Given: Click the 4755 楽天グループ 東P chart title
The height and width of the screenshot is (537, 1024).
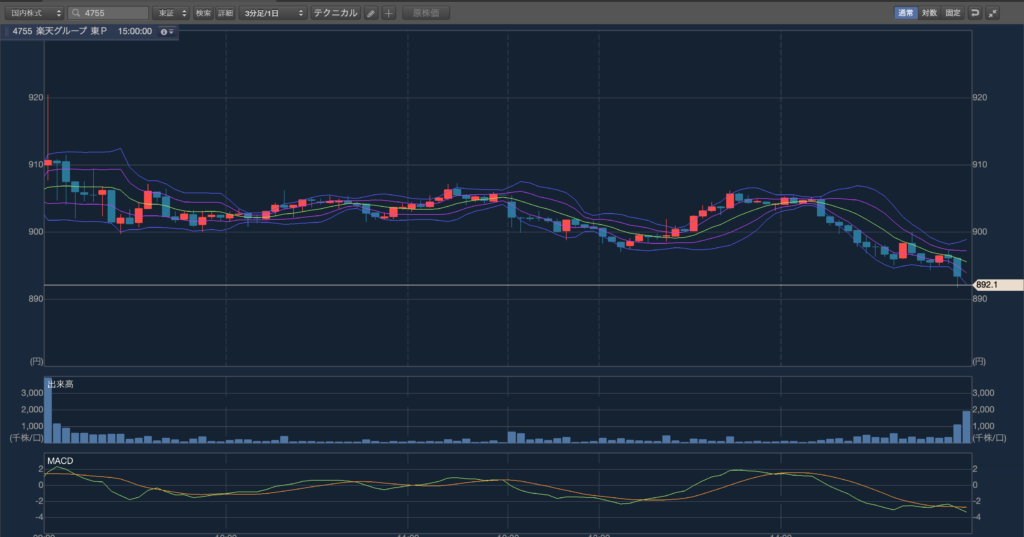Looking at the screenshot, I should point(59,31).
